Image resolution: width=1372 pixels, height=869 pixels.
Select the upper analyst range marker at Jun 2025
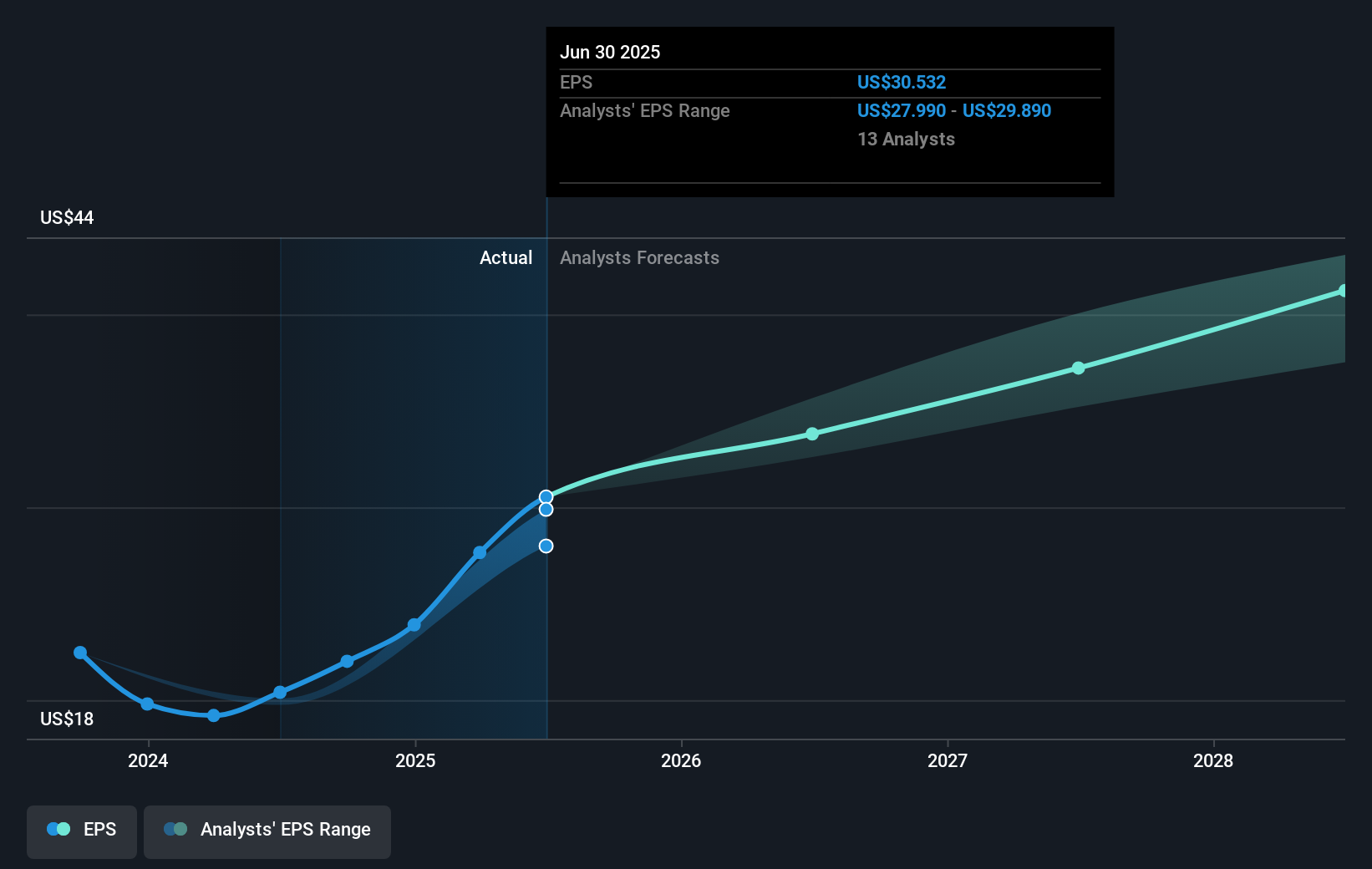(x=546, y=510)
